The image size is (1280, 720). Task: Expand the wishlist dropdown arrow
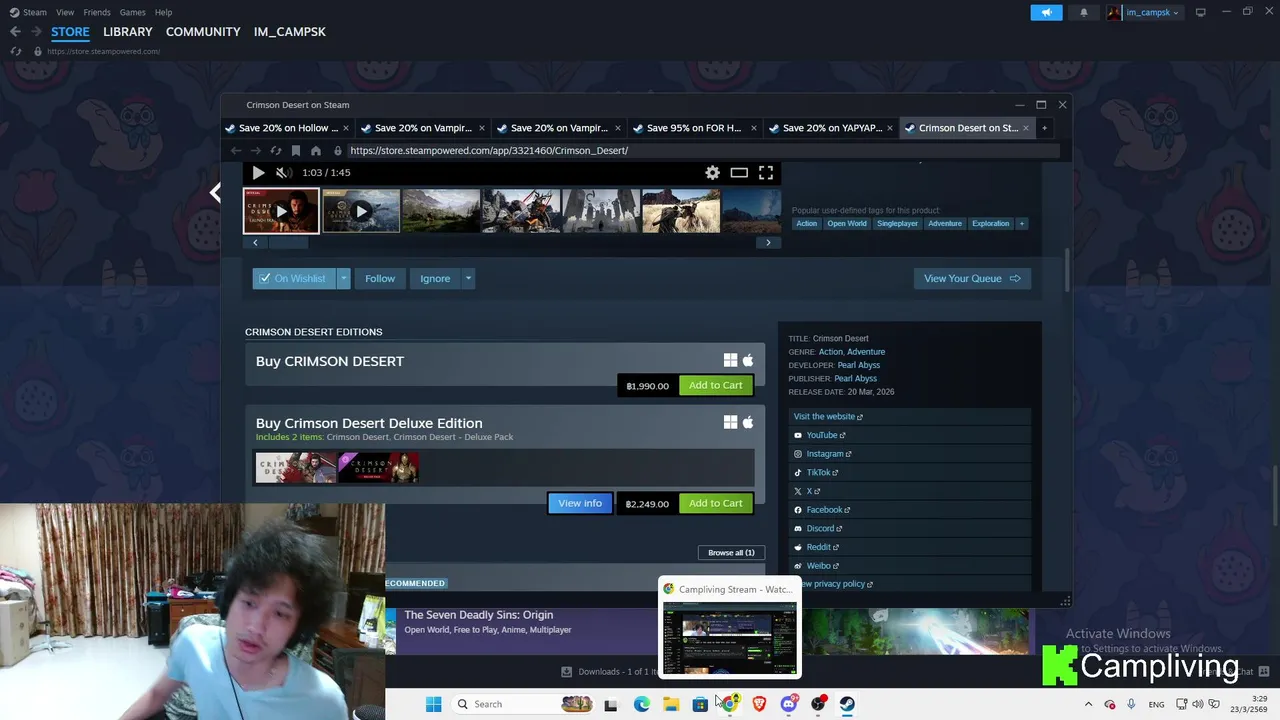pyautogui.click(x=343, y=278)
